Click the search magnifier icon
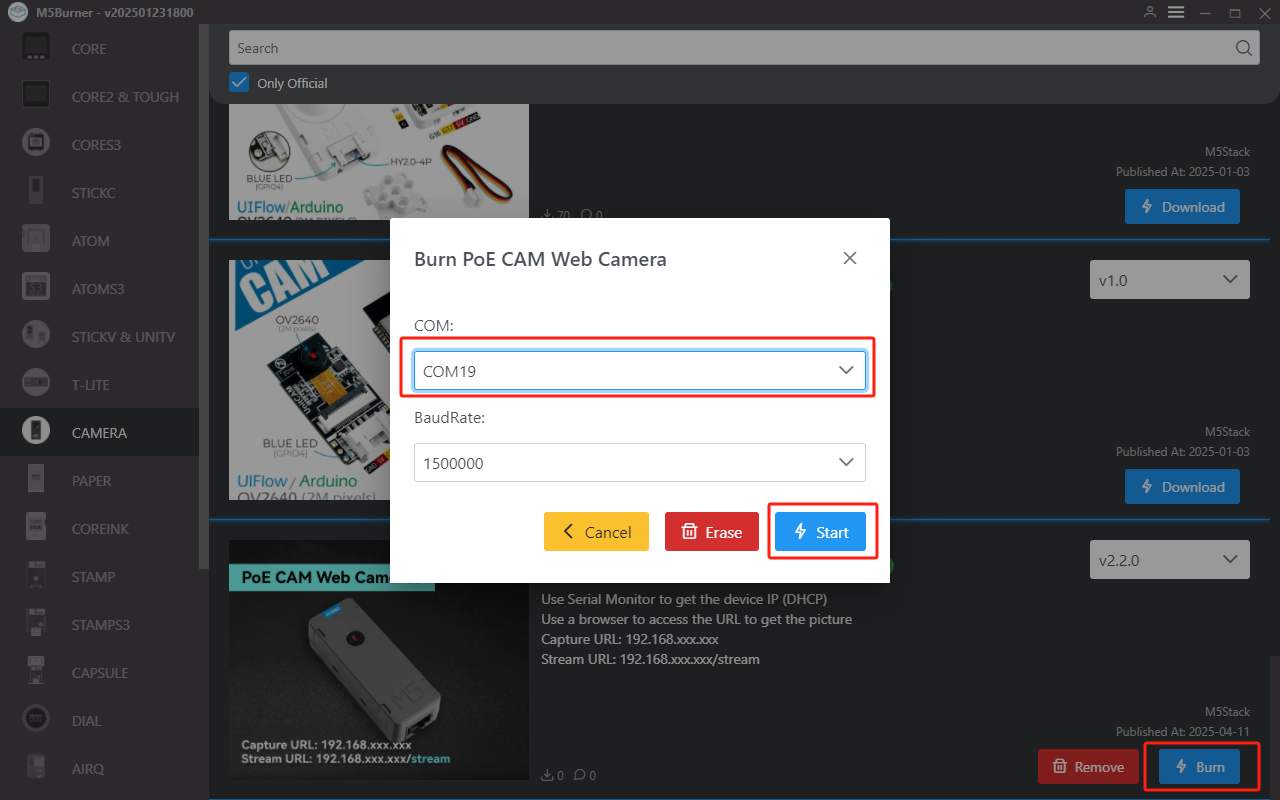Screen dimensions: 1280x800 click(1244, 48)
